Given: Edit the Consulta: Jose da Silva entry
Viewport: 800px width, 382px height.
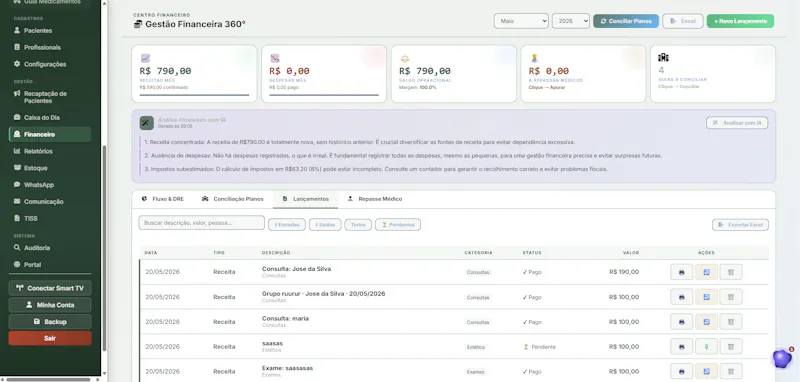Looking at the screenshot, I should coord(706,272).
